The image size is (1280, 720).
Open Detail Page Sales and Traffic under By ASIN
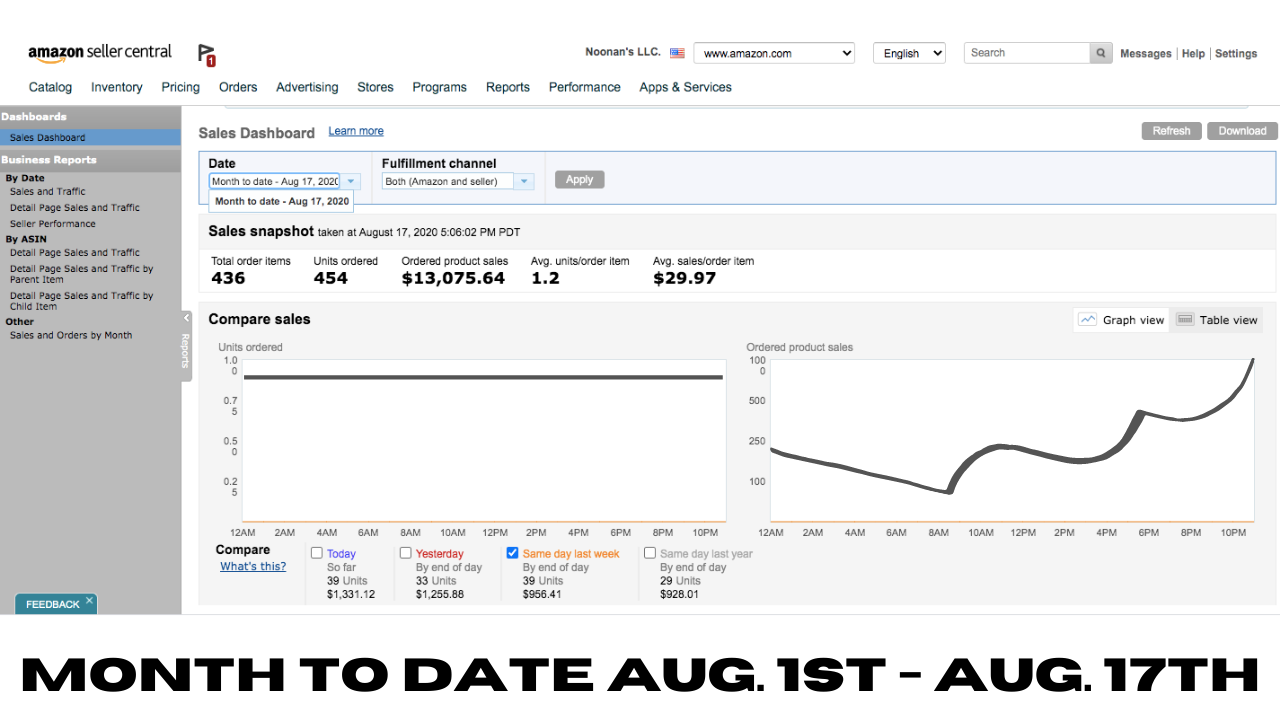click(x=75, y=253)
